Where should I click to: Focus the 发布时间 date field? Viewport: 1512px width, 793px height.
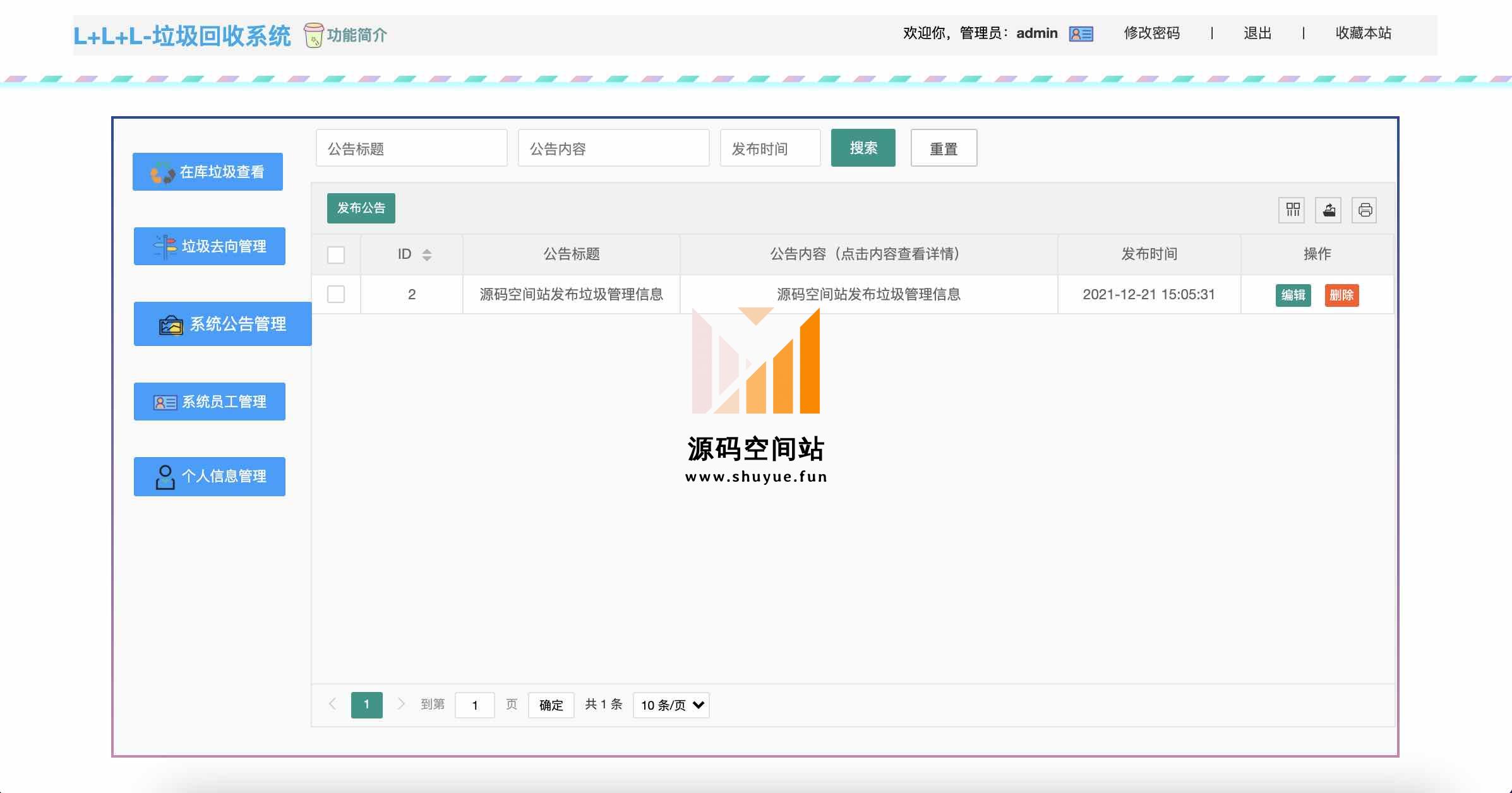coord(771,148)
